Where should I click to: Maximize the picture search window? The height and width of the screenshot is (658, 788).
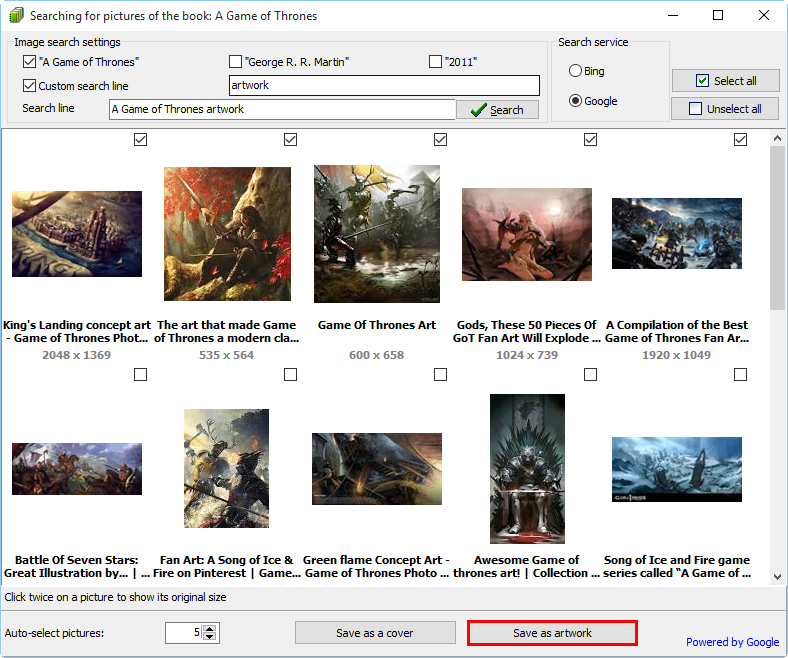click(x=718, y=16)
